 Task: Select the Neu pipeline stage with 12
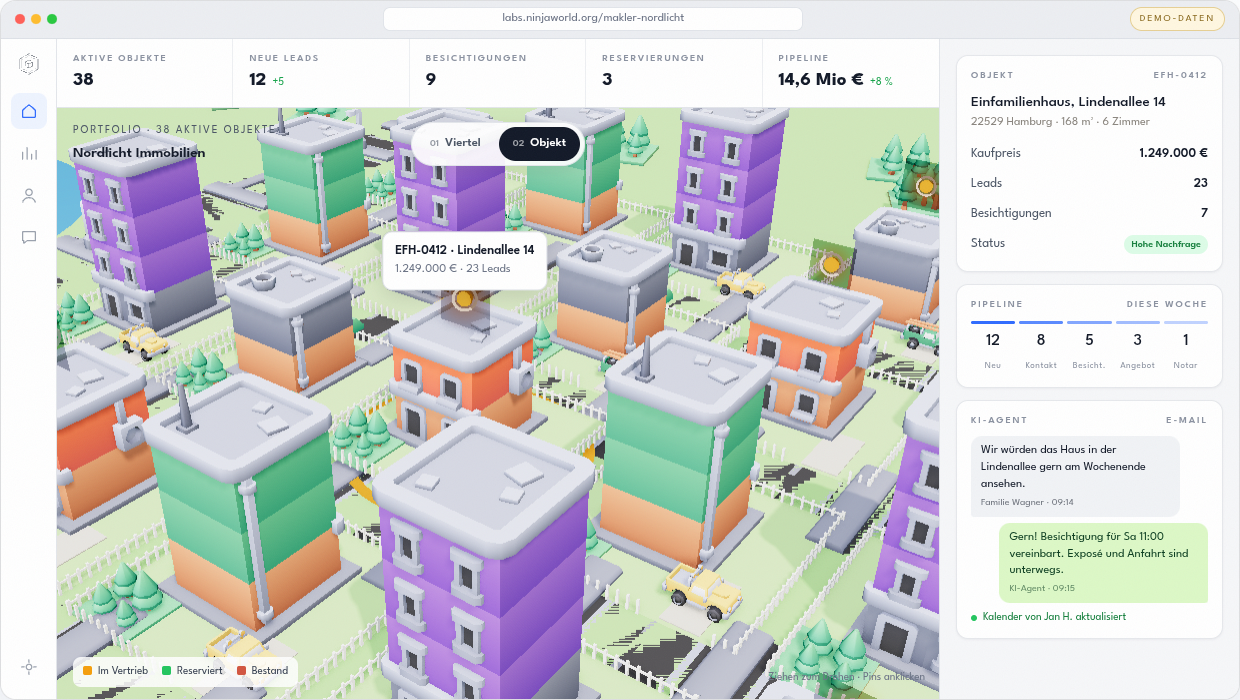pyautogui.click(x=993, y=346)
